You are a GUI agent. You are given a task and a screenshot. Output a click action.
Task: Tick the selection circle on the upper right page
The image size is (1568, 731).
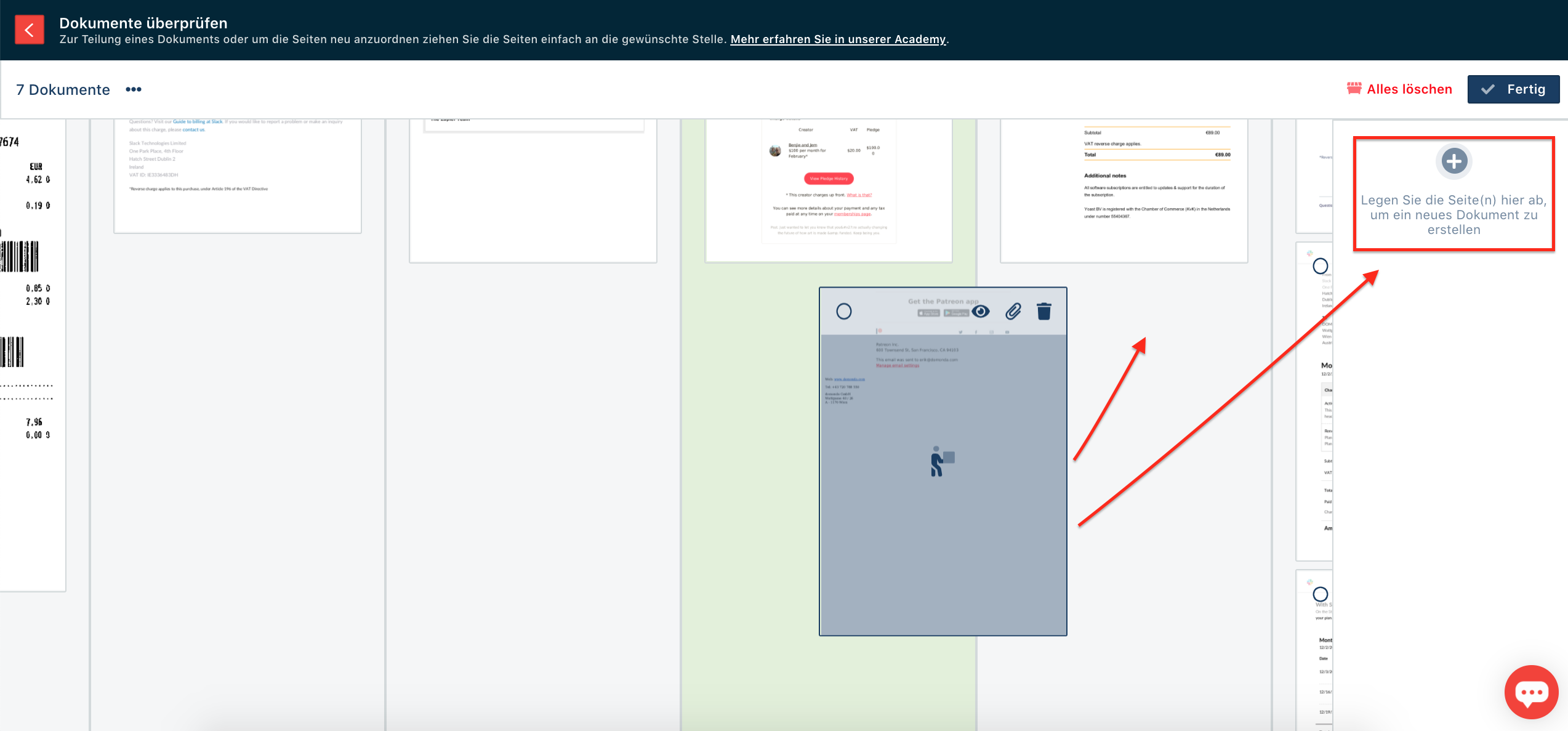pos(1320,266)
